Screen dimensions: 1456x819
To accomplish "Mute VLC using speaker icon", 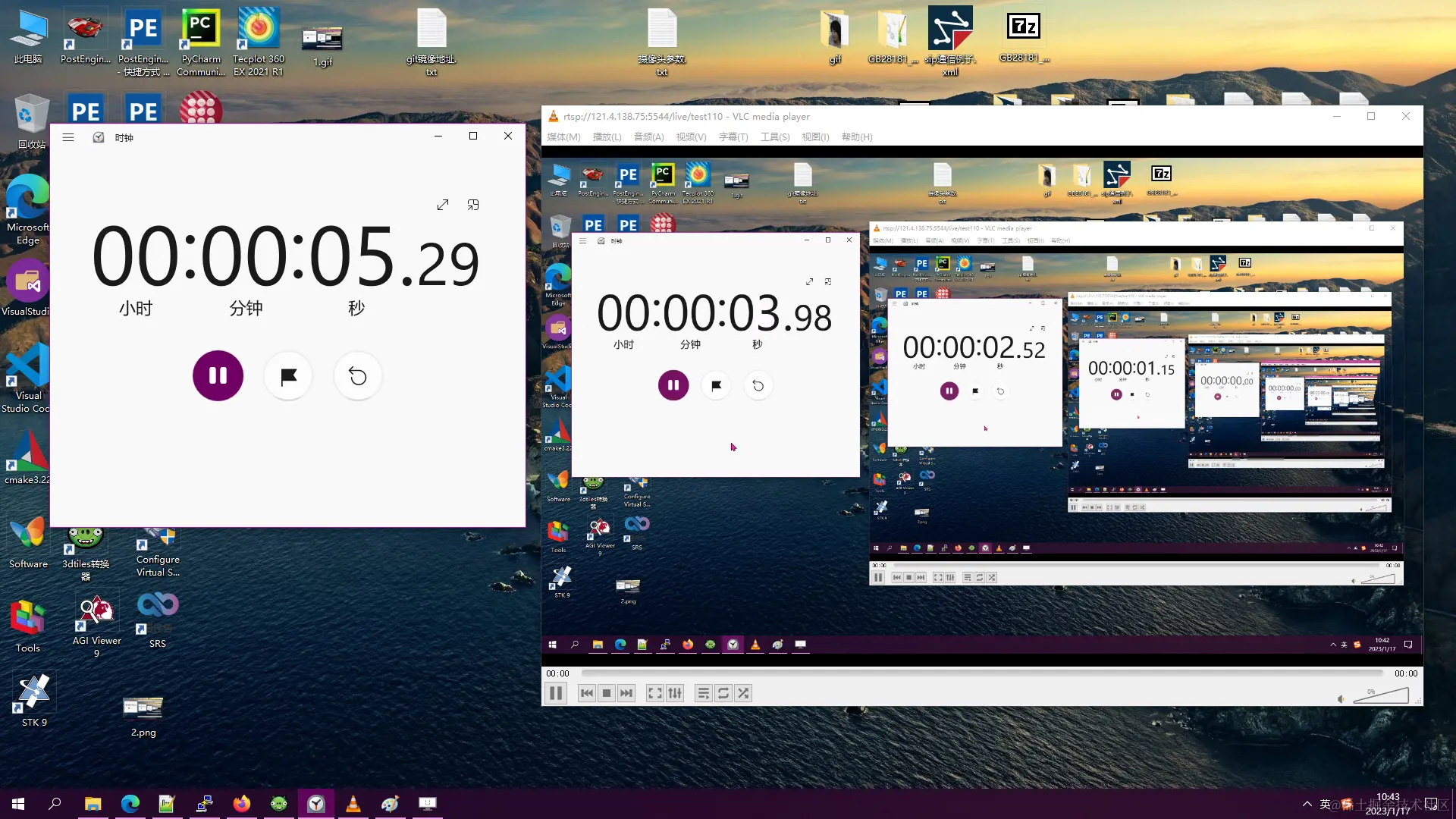I will coord(1341,698).
